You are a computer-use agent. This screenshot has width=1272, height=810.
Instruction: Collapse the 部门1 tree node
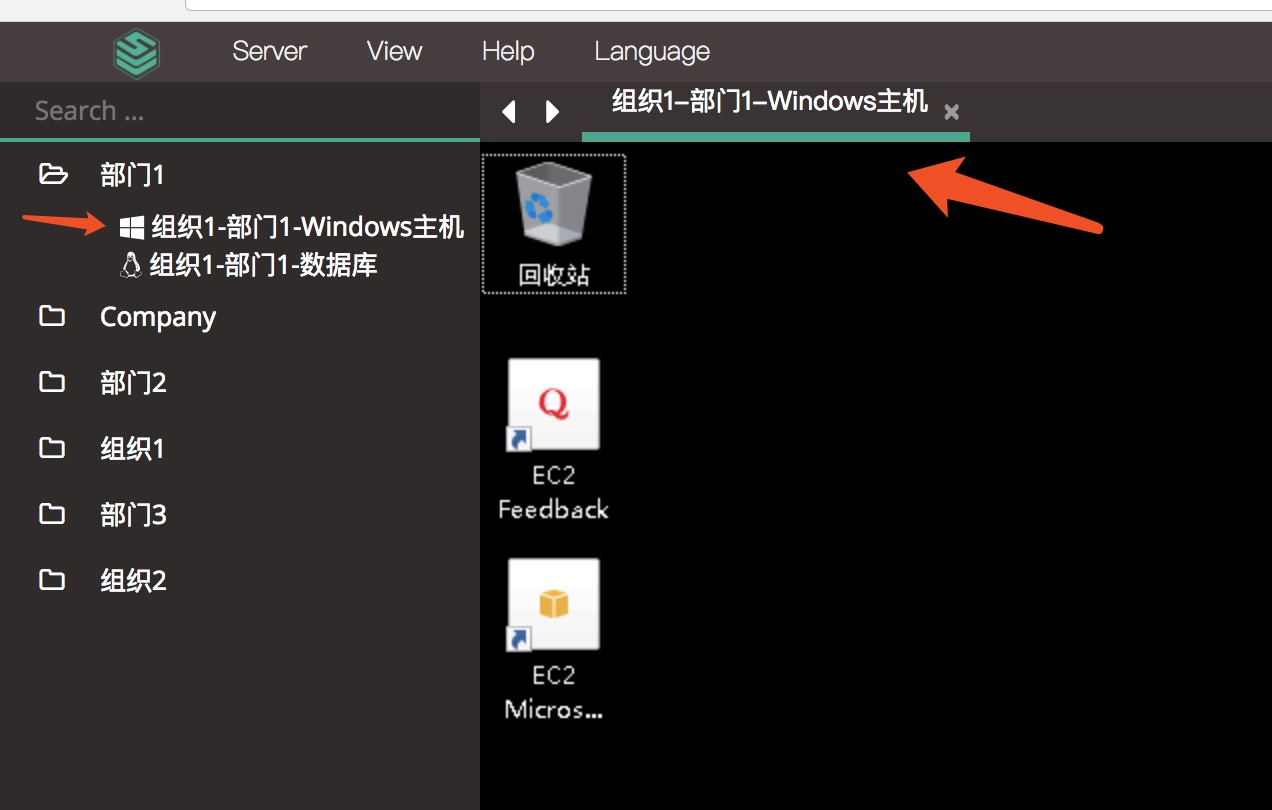pyautogui.click(x=132, y=173)
